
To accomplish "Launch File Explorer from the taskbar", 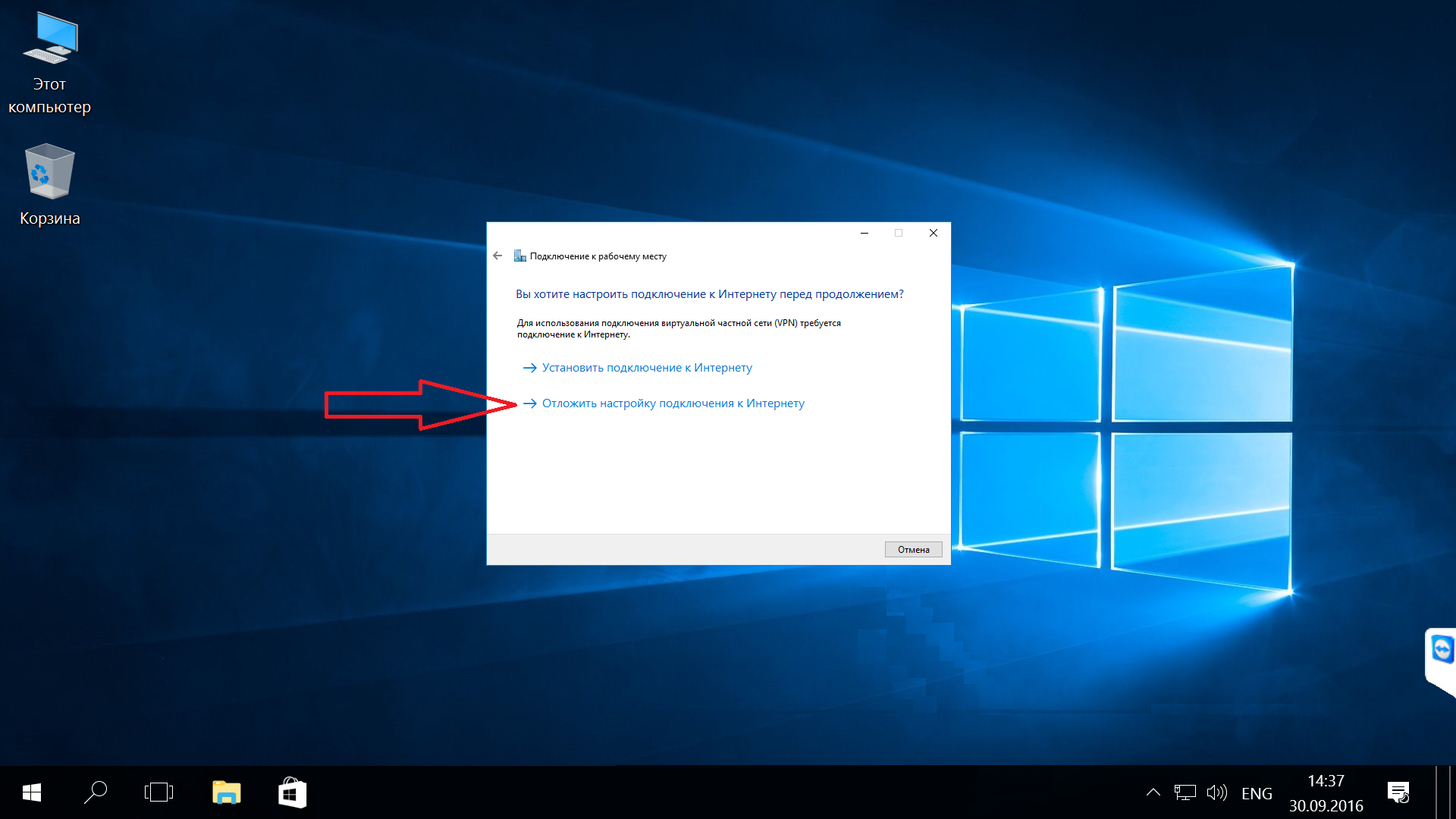I will [x=226, y=792].
